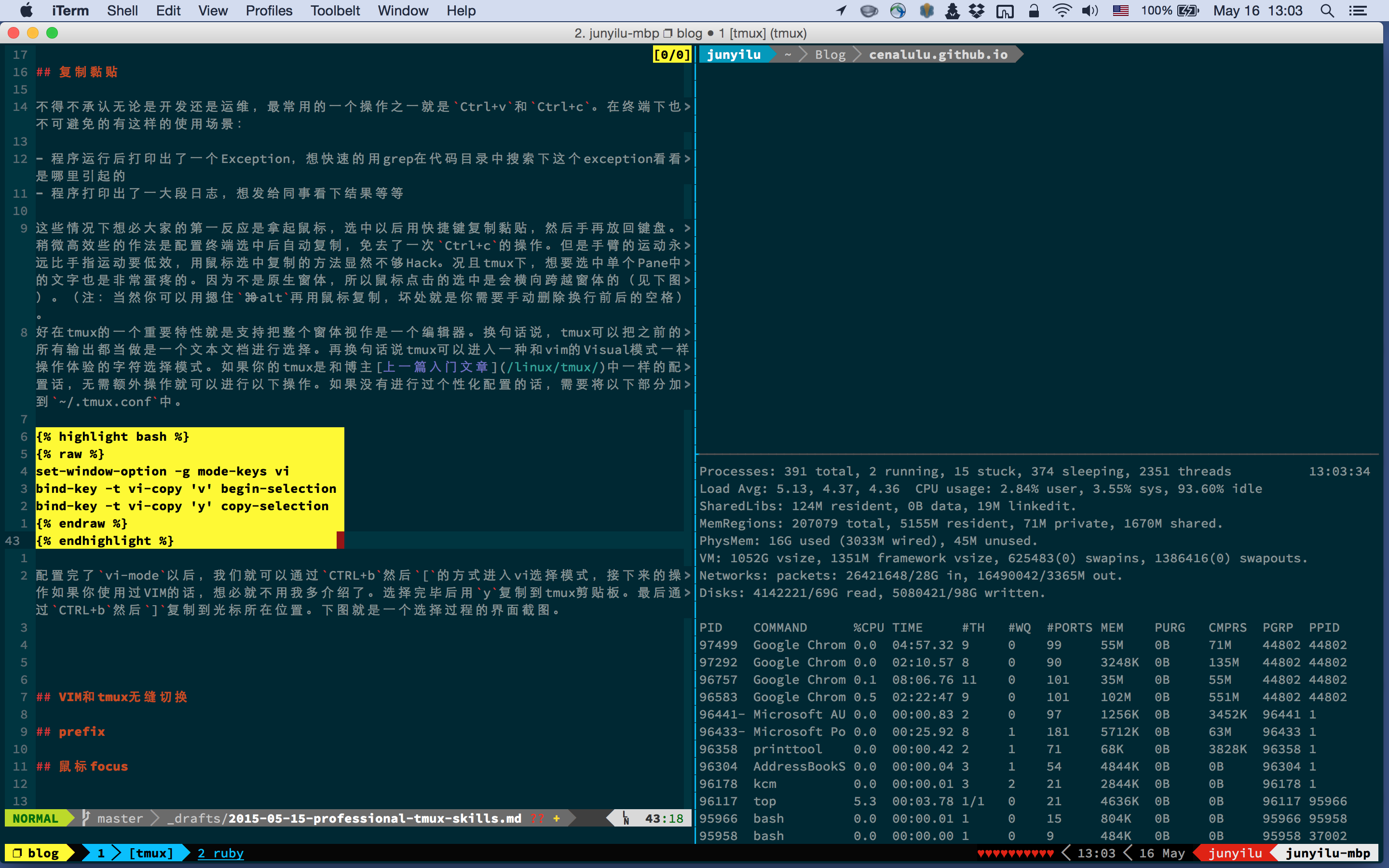The image size is (1389, 868).
Task: Click the screen-with-hand menu bar icon
Action: point(1005,10)
